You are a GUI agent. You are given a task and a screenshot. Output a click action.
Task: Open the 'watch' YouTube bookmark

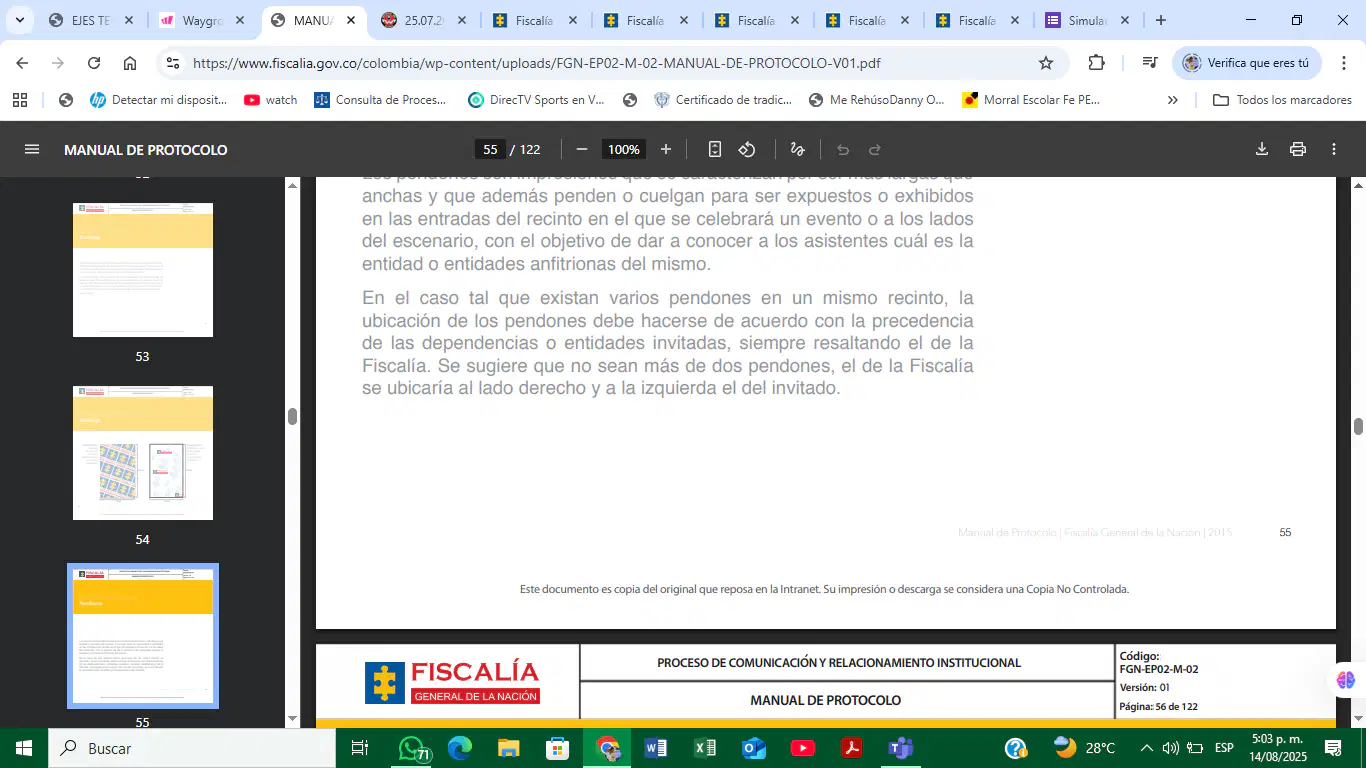271,100
